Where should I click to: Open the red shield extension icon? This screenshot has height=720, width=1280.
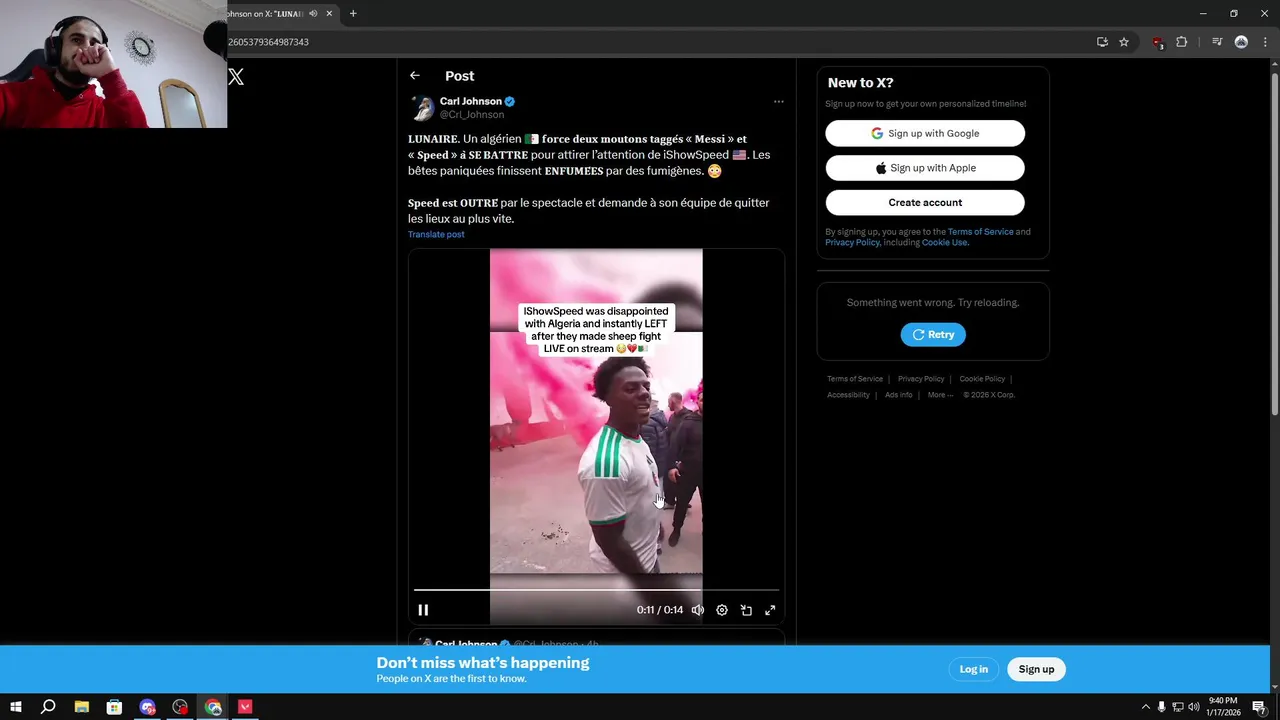coord(1158,42)
